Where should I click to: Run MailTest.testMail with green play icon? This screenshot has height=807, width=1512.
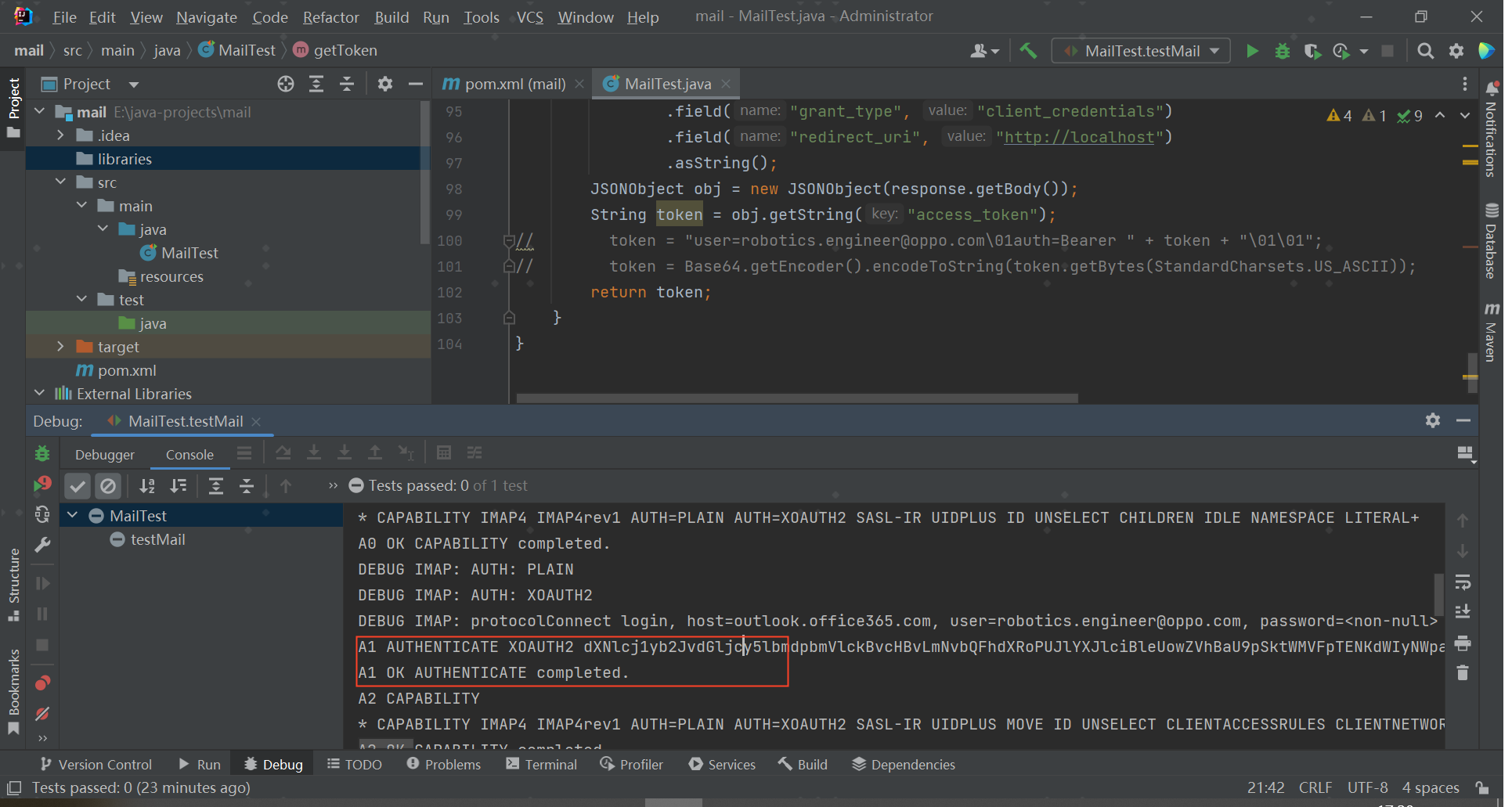tap(1252, 51)
